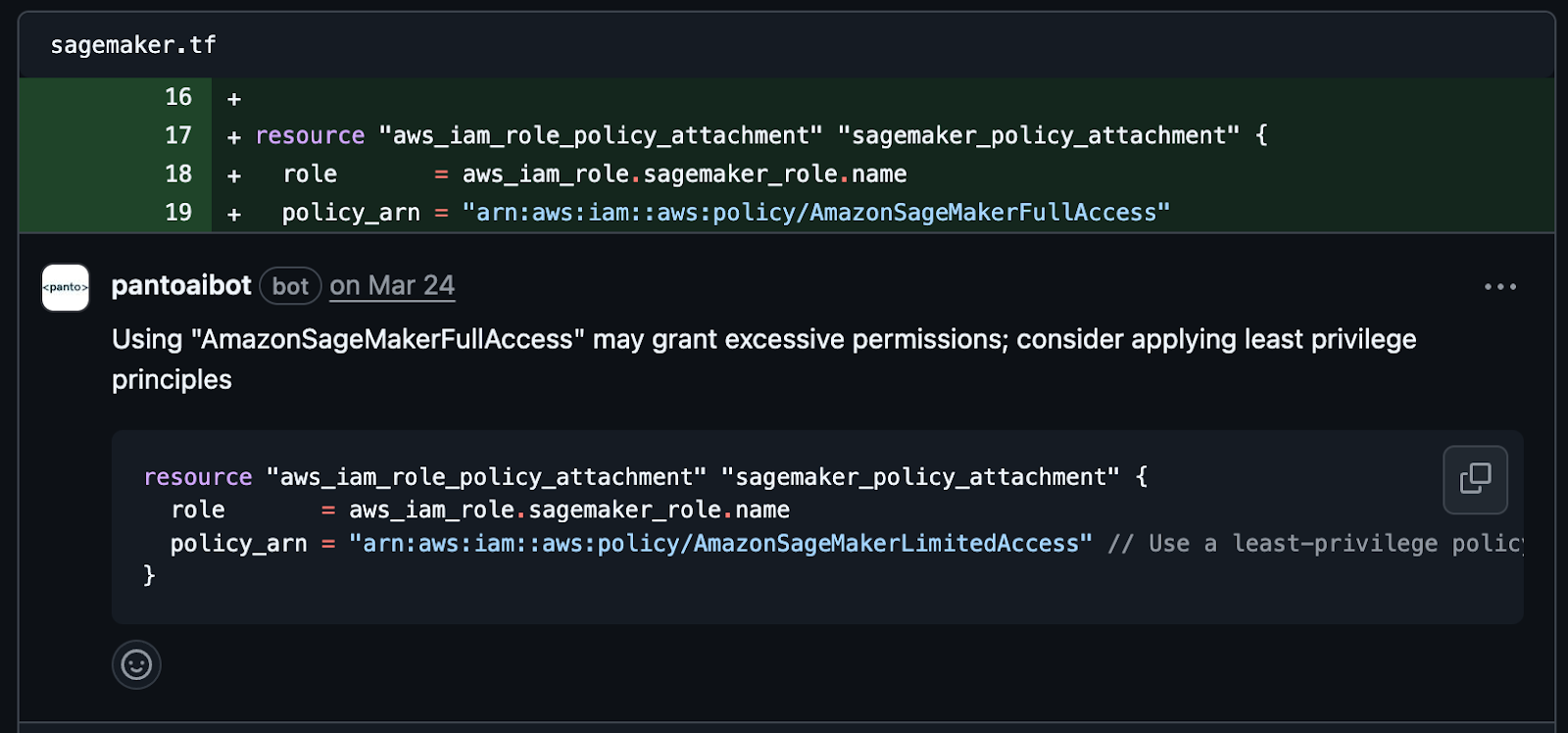The height and width of the screenshot is (733, 1568).
Task: Click the comment text about excessive permissions
Action: [764, 359]
